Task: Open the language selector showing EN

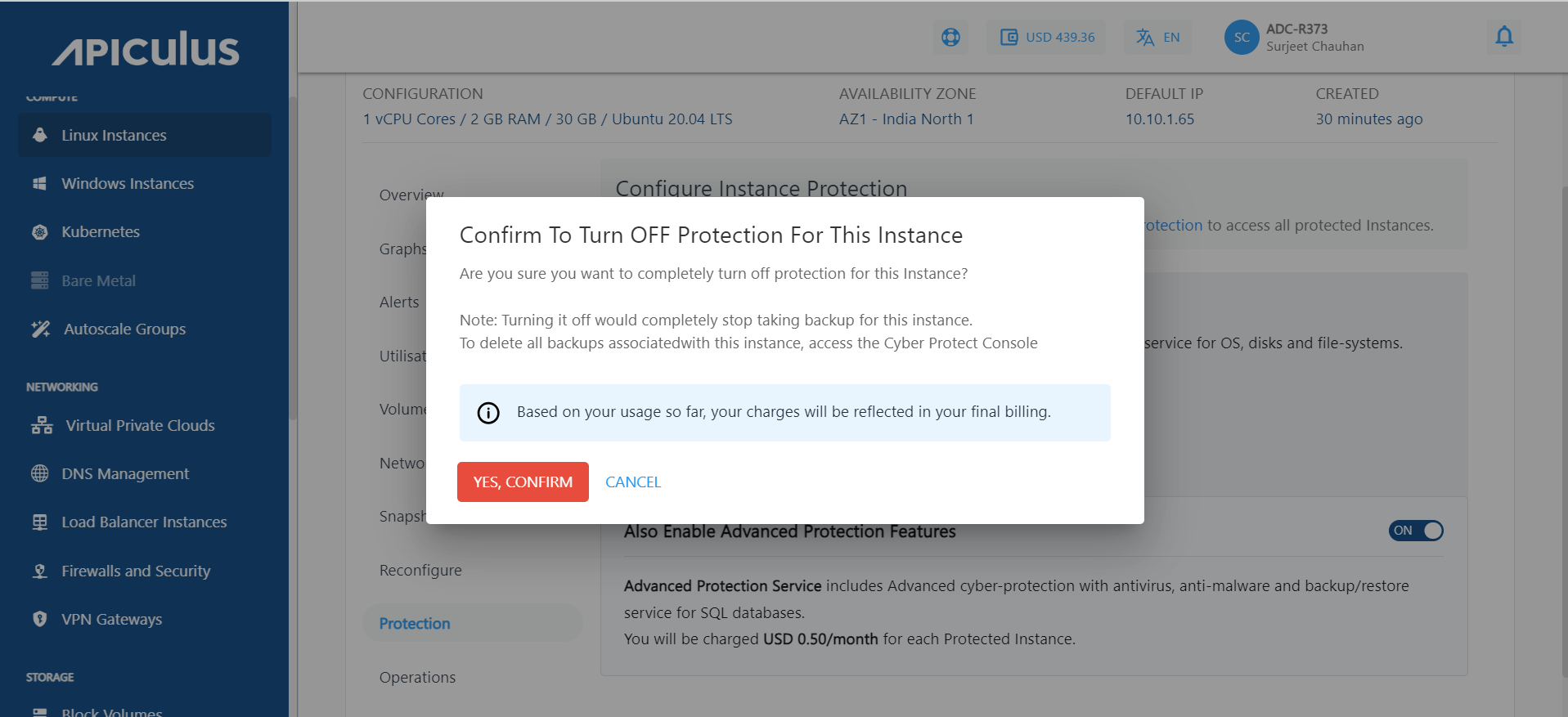Action: pyautogui.click(x=1157, y=37)
